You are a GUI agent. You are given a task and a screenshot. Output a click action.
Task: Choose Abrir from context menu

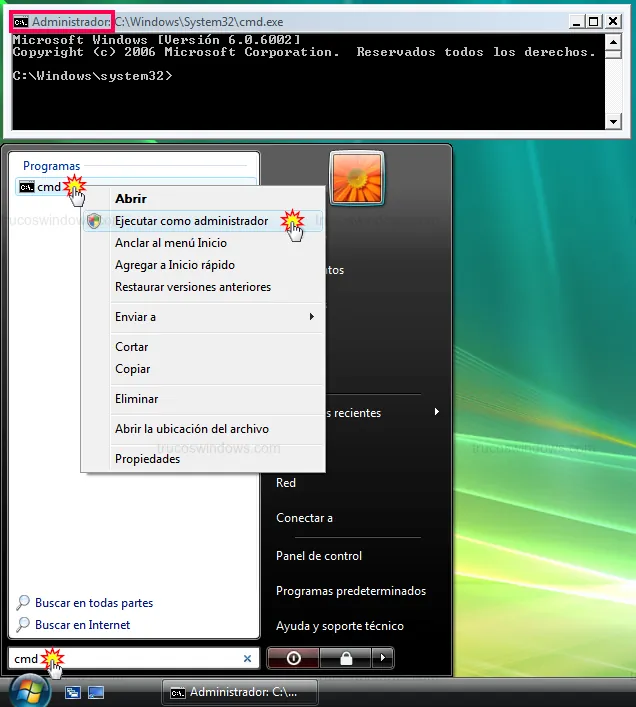pyautogui.click(x=131, y=199)
